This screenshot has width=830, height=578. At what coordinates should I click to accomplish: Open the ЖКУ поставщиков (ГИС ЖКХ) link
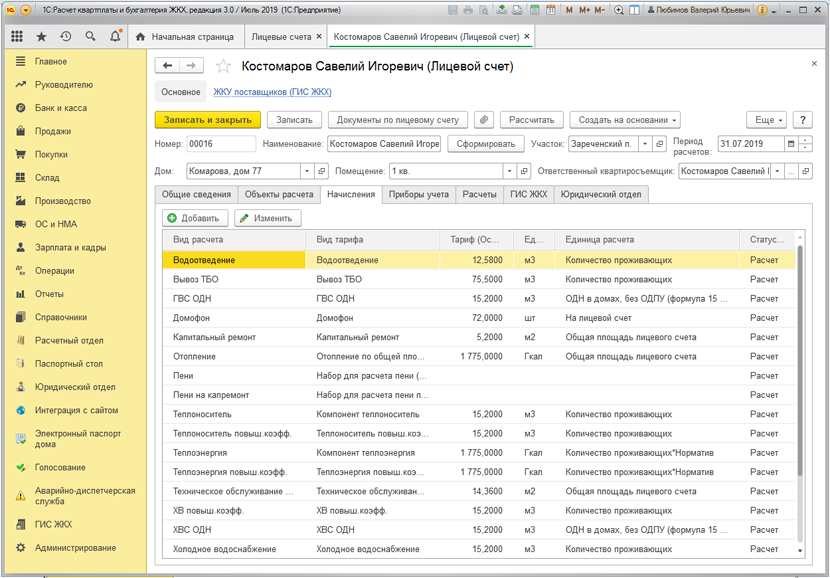click(272, 92)
